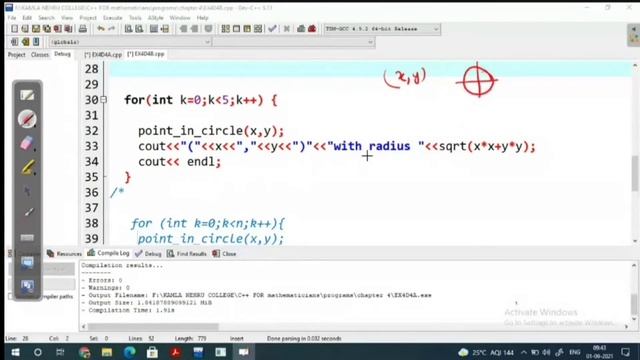Viewport: 640px width, 360px height.
Task: Redo the edit via toolbar arrow
Action: (x=111, y=29)
